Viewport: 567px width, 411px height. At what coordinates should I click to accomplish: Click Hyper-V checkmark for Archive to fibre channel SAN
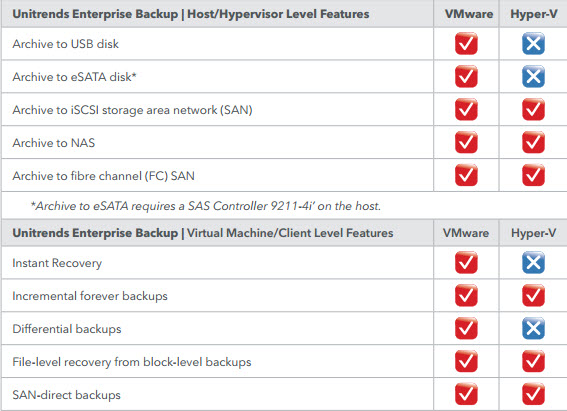coord(533,175)
